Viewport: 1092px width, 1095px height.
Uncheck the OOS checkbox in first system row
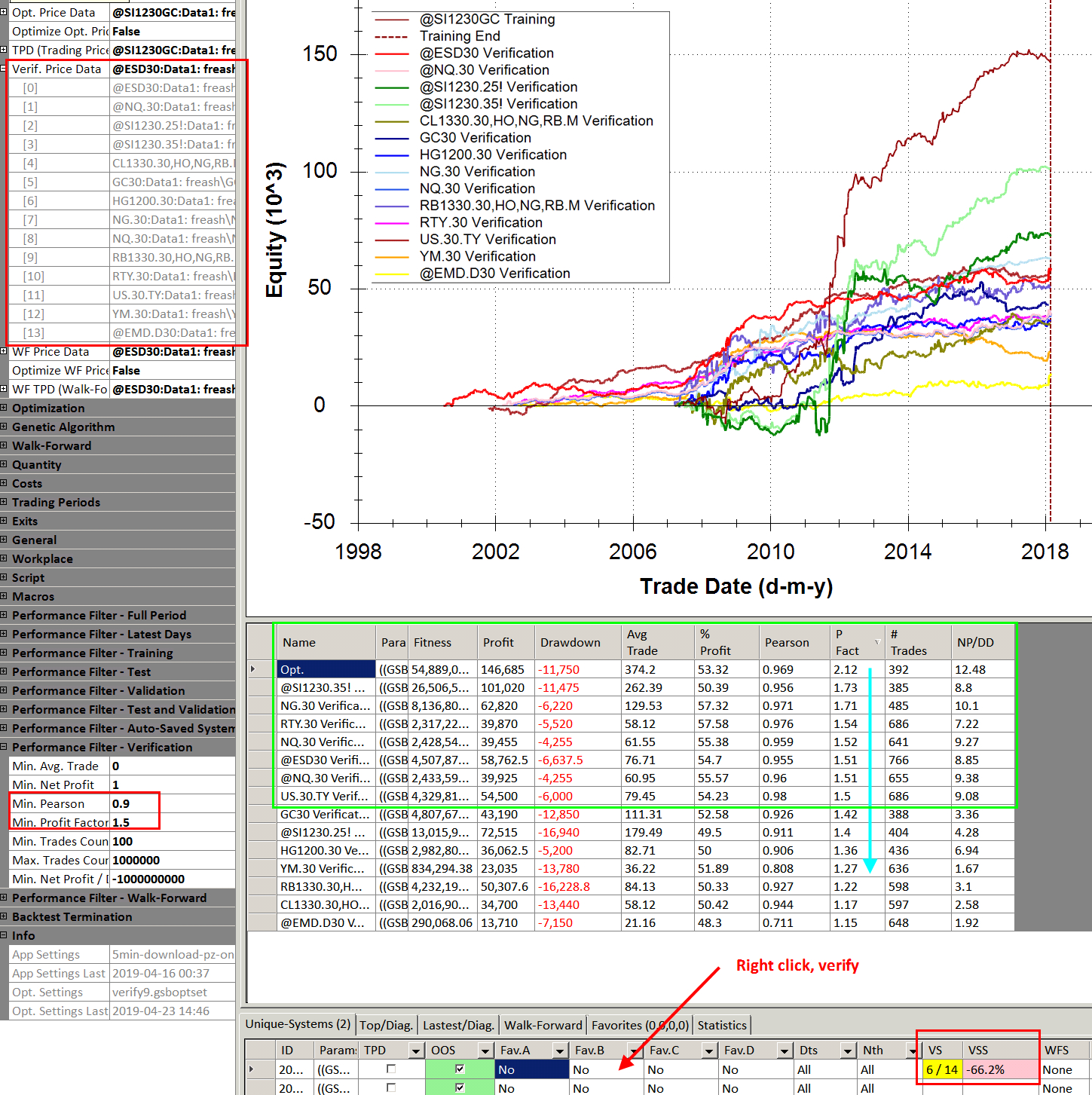[x=460, y=1069]
